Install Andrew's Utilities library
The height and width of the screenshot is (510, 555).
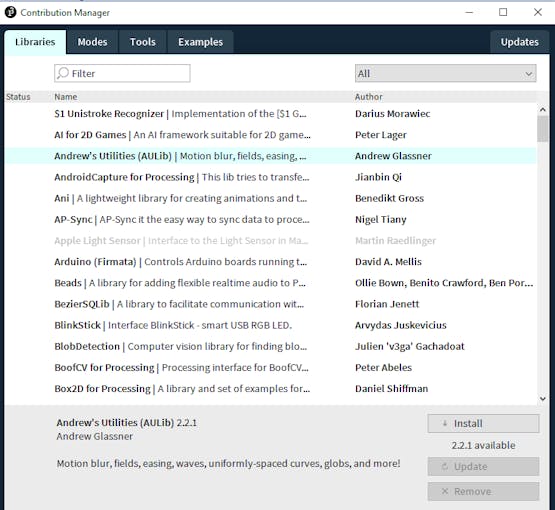coord(483,423)
